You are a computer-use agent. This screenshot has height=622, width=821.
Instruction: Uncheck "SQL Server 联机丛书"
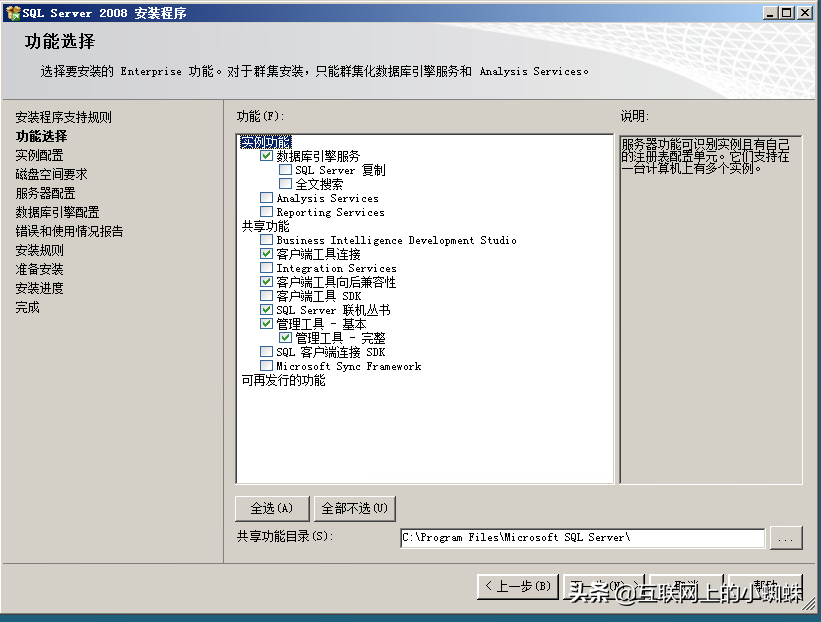(266, 310)
